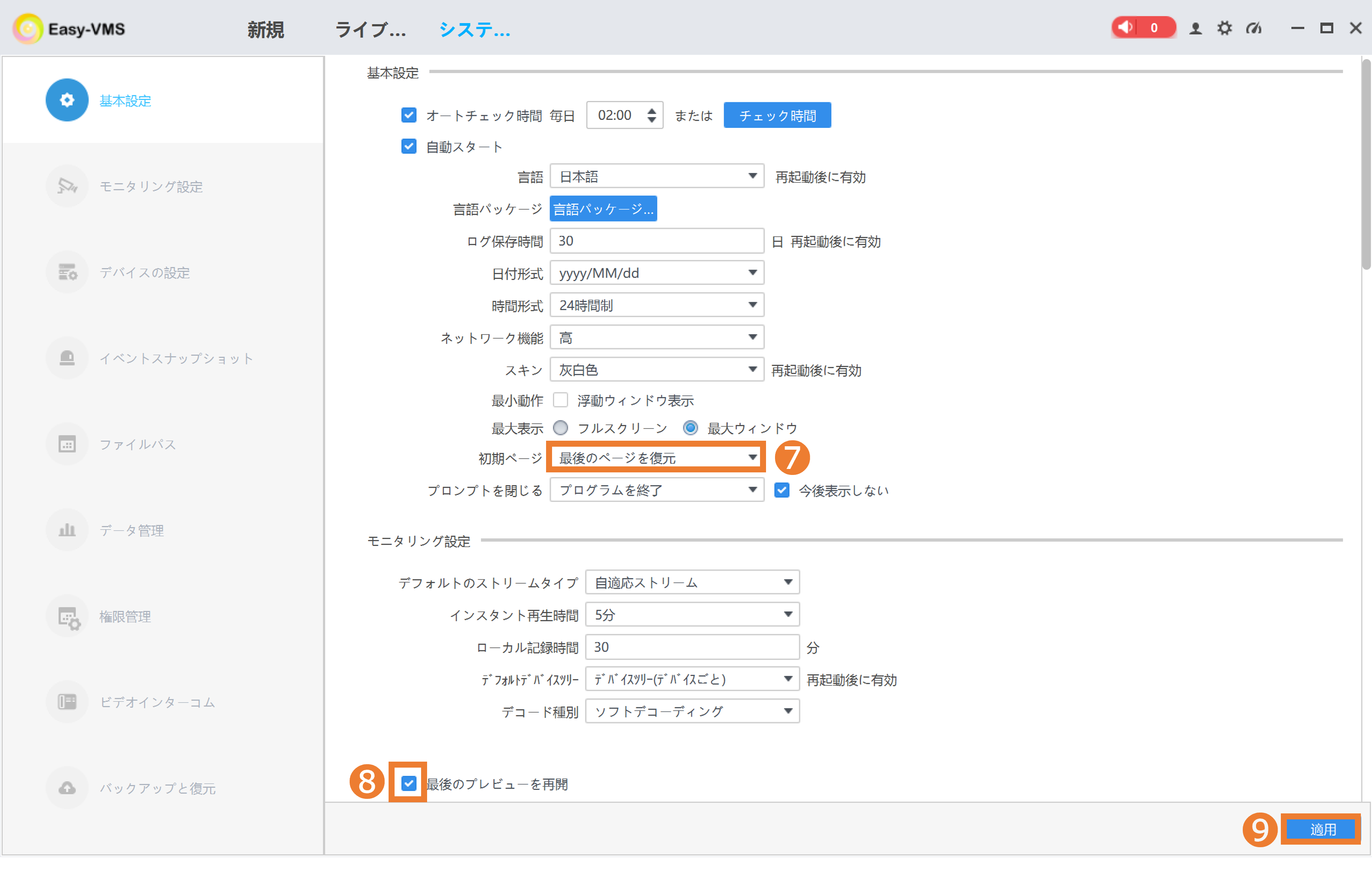1372x881 pixels.
Task: Open the デフォルトデバイスツリー dropdown
Action: click(692, 679)
